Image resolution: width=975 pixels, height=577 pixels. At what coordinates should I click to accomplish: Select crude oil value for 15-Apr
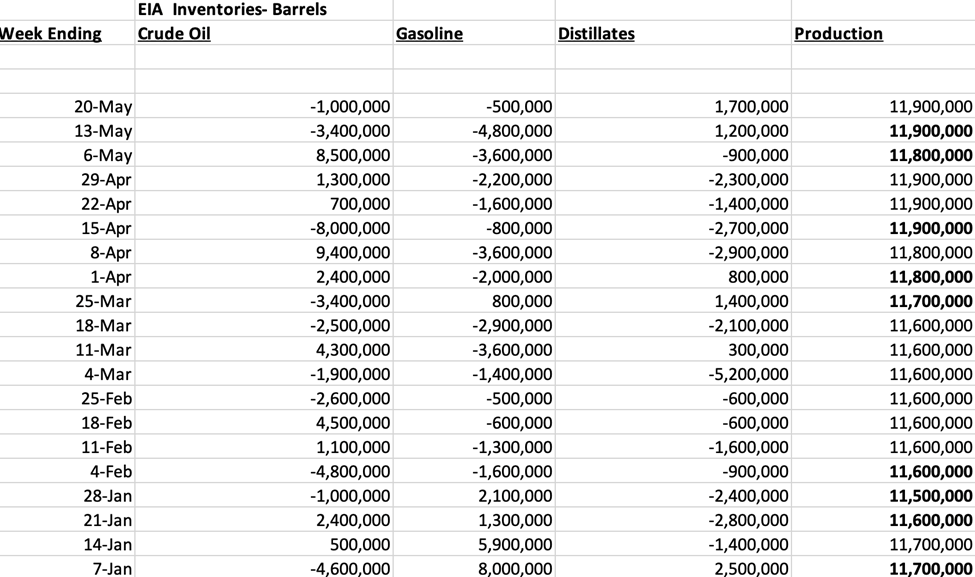click(350, 228)
